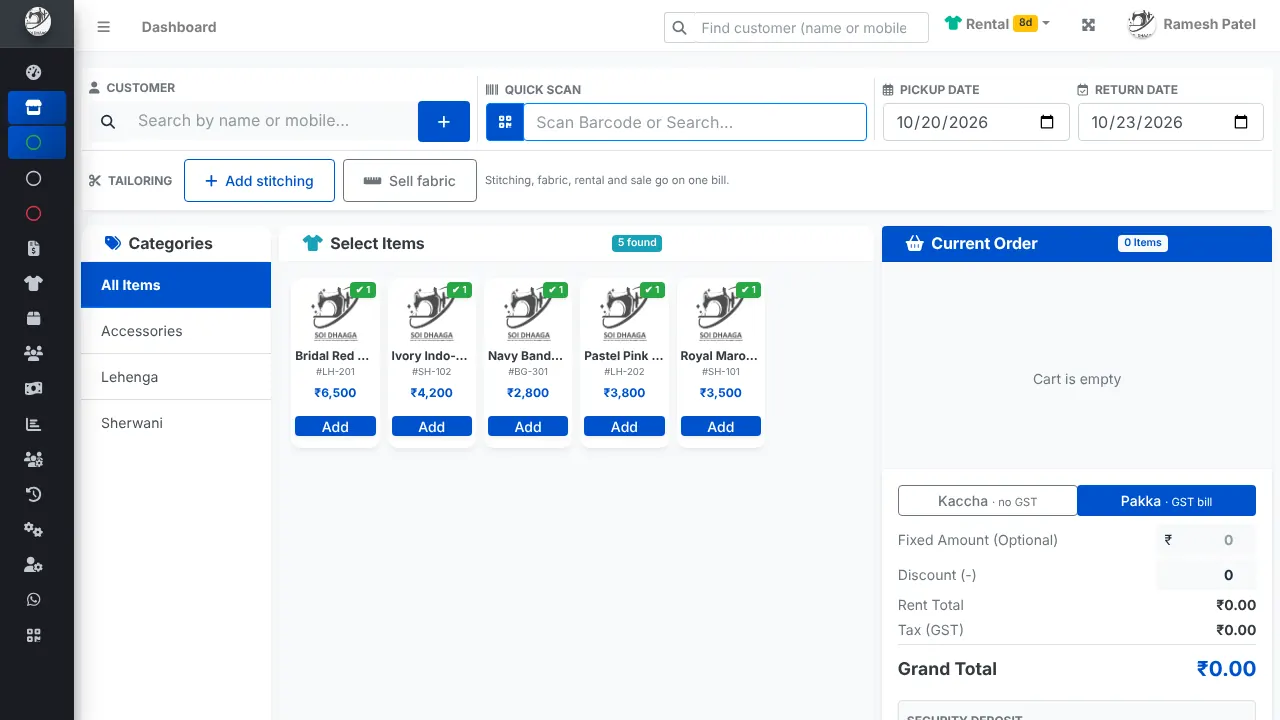1280x720 pixels.
Task: Add the Bridal Red item to cart
Action: 335,427
